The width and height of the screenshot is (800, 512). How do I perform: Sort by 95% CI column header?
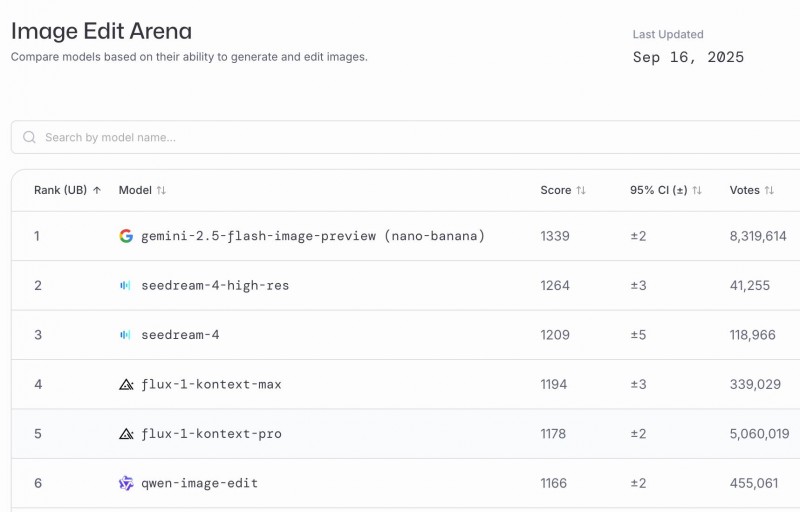(666, 190)
